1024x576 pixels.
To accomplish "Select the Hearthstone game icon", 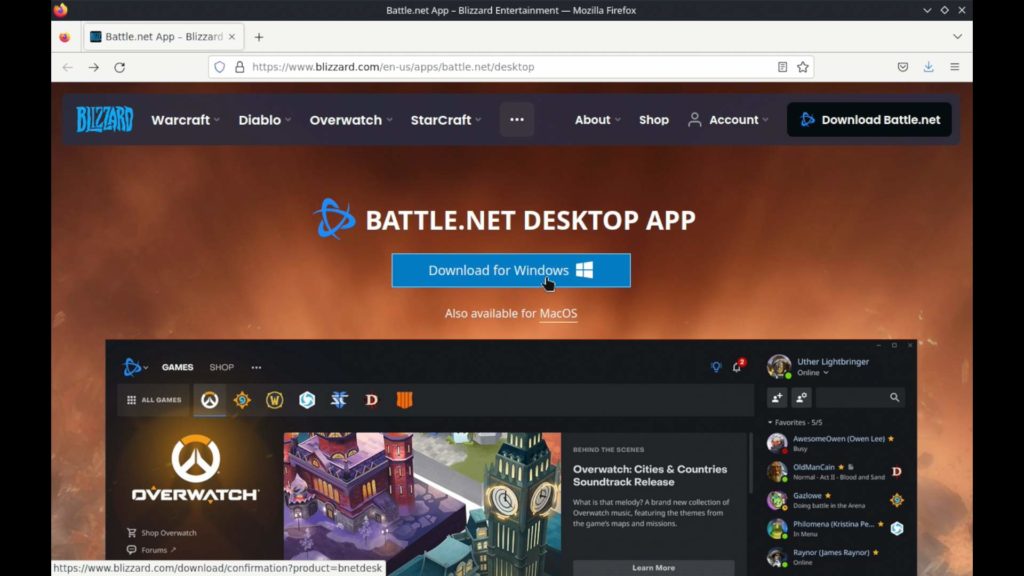I will click(x=242, y=400).
